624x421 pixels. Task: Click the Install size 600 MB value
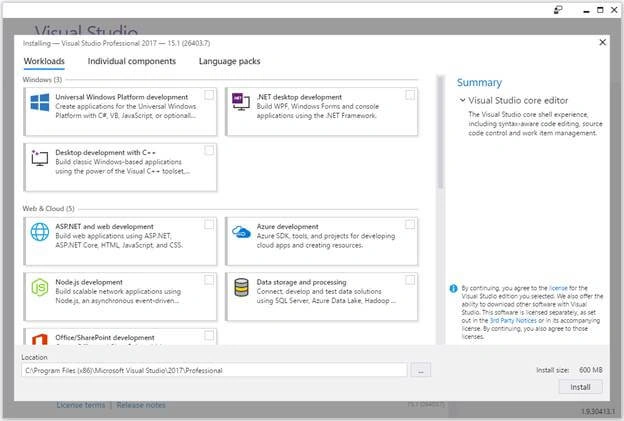pyautogui.click(x=591, y=370)
